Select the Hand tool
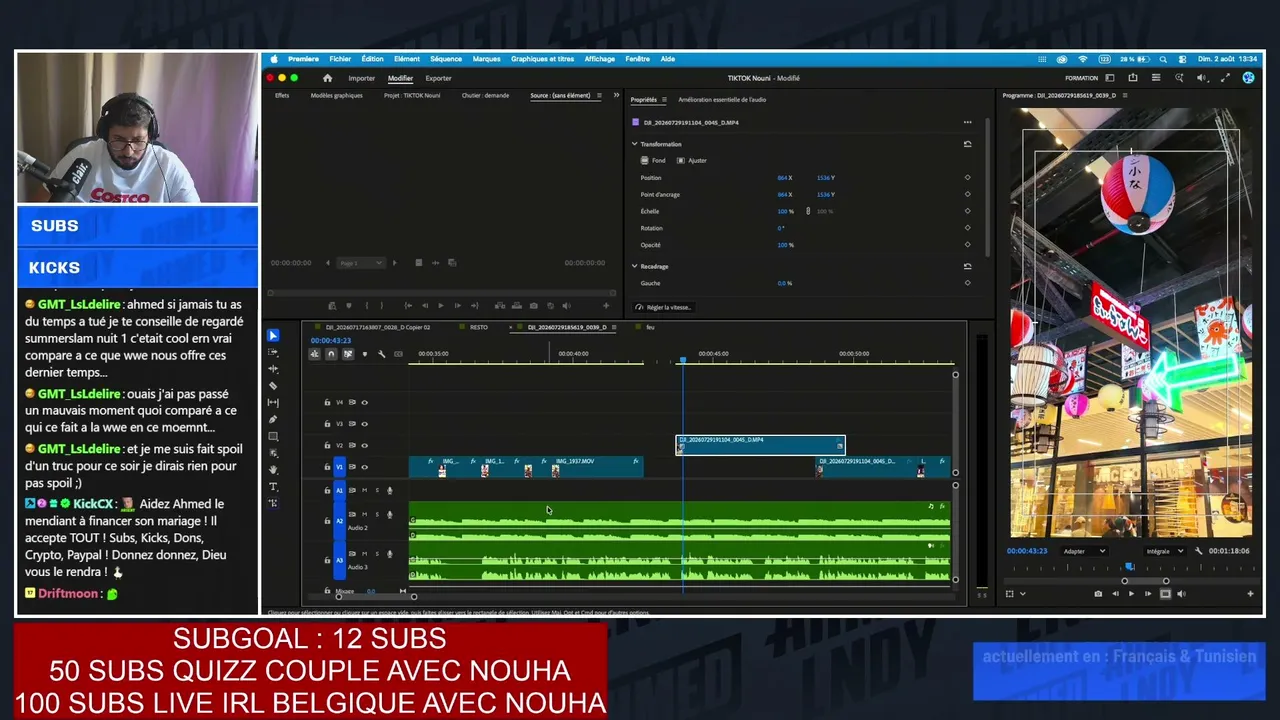 pyautogui.click(x=273, y=469)
